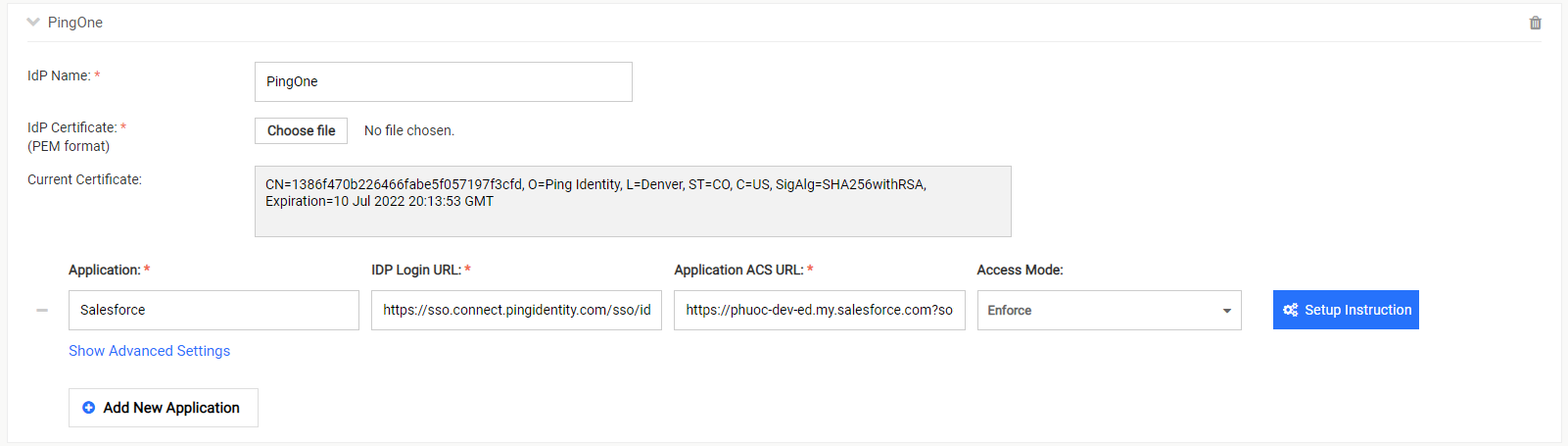Click gears icon on Setup Instruction button
1568x446 pixels.
(x=1290, y=310)
